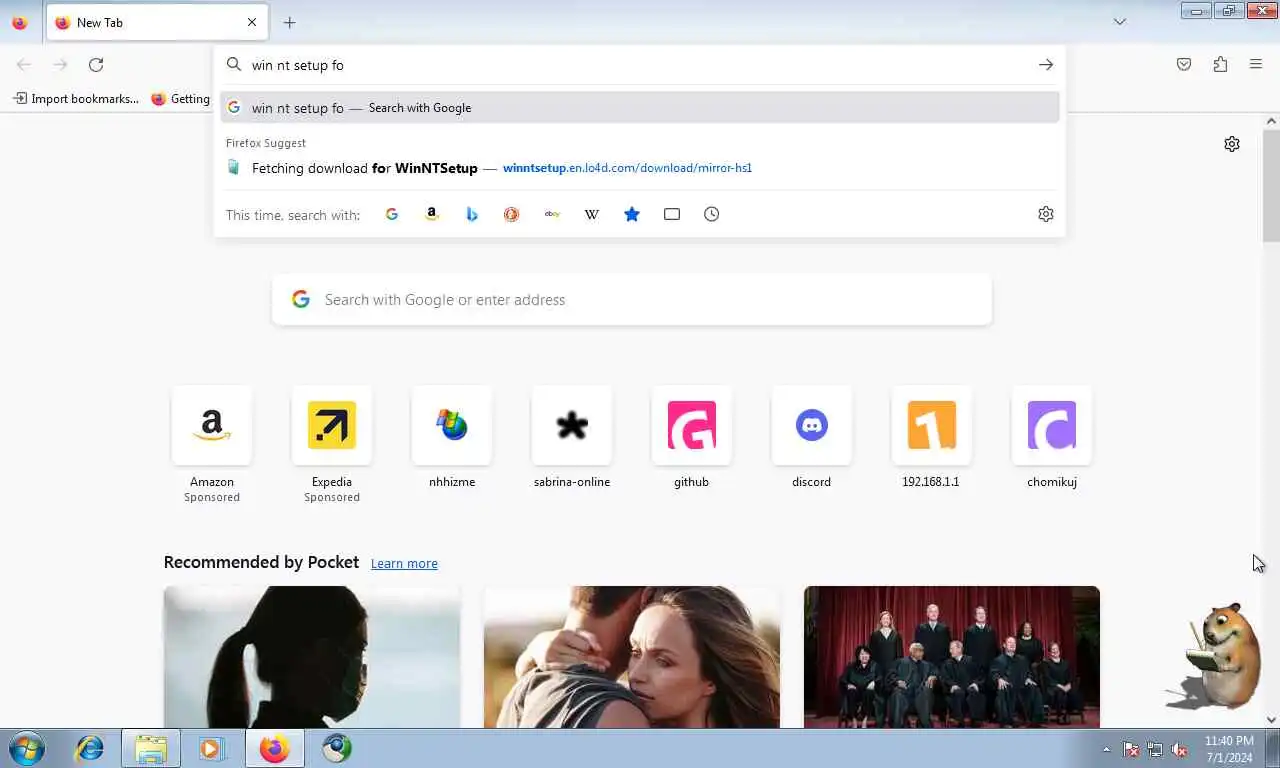The image size is (1280, 768).
Task: Open Action Center flag tray icon
Action: pos(1131,749)
